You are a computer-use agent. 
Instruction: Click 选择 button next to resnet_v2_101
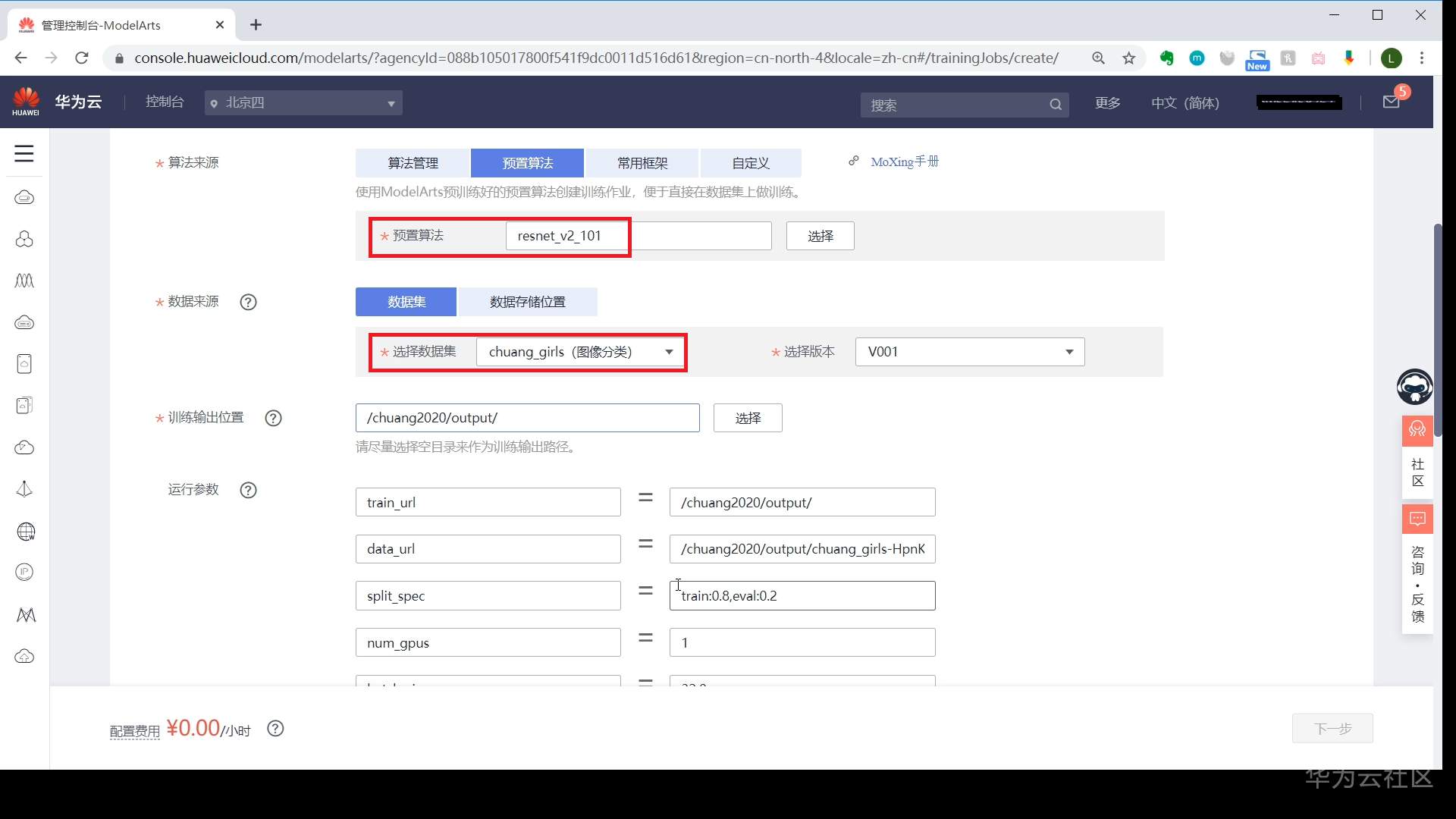click(820, 237)
